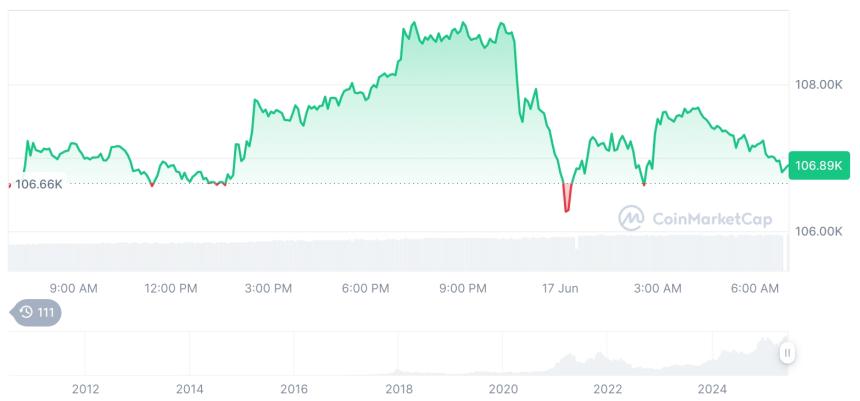The image size is (860, 401).
Task: Click the 106.66K opening price label
Action: pos(39,184)
